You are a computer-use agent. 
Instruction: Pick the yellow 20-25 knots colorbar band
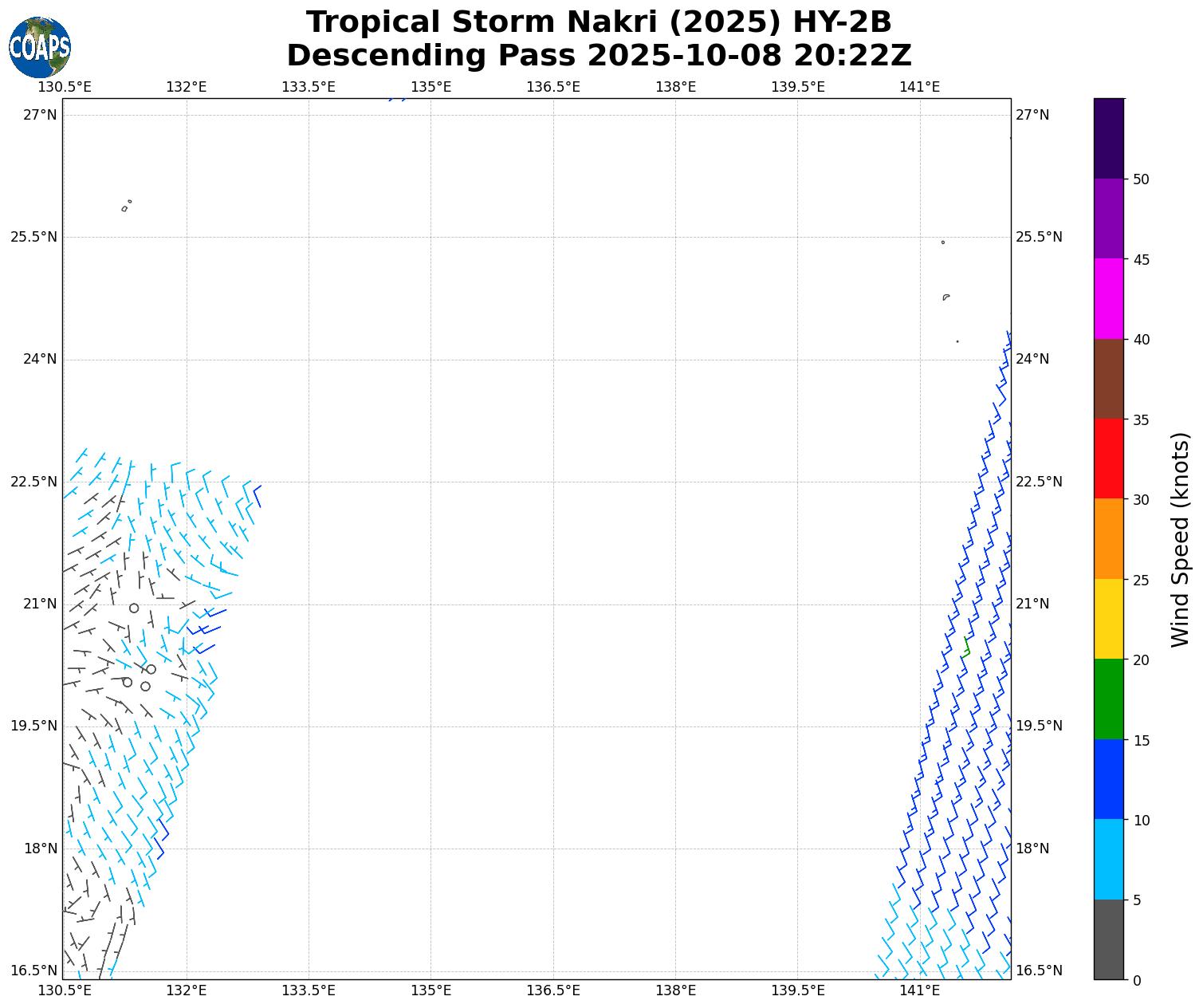coord(1108,619)
